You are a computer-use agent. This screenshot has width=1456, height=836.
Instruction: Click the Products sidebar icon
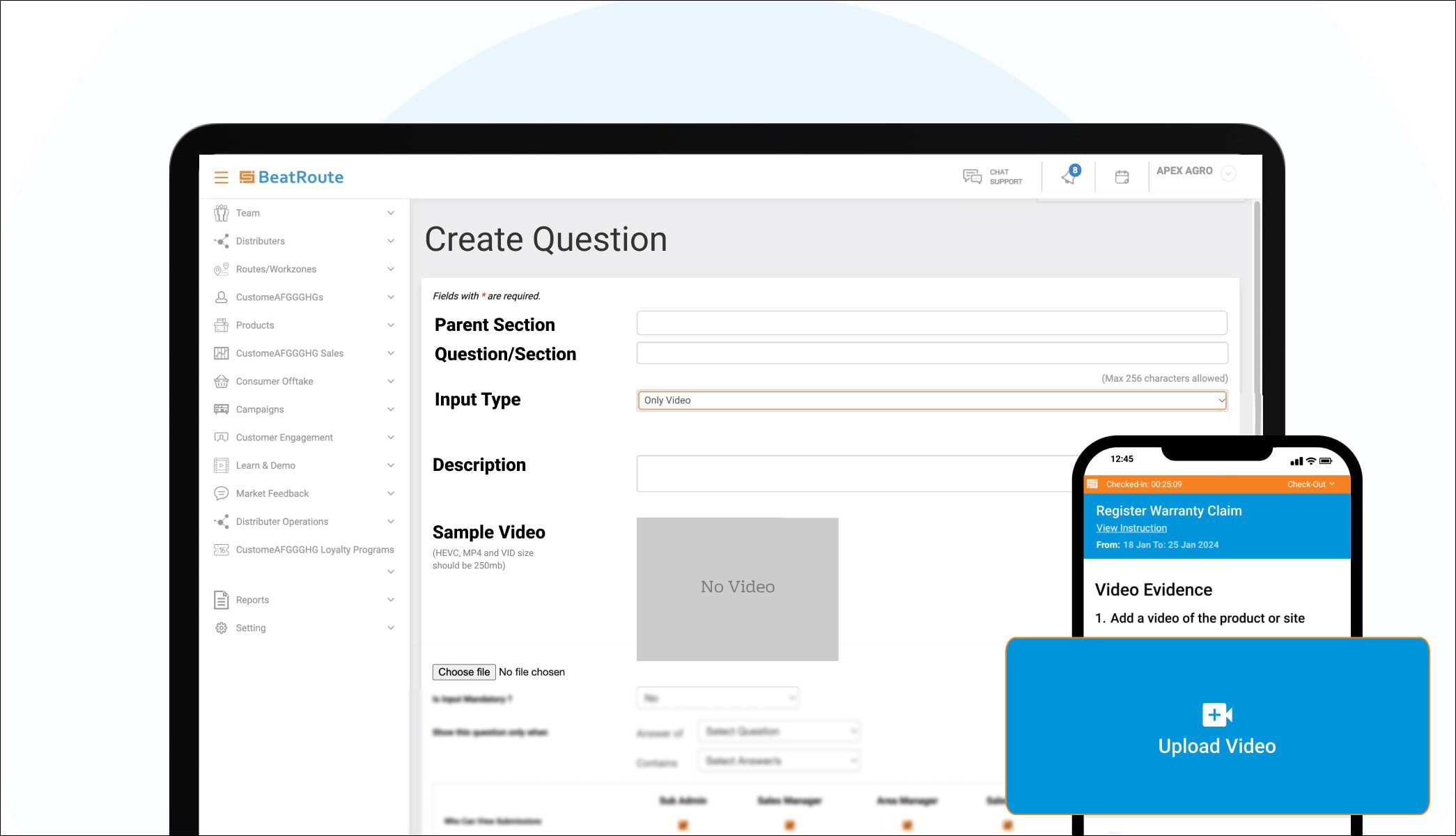click(221, 325)
